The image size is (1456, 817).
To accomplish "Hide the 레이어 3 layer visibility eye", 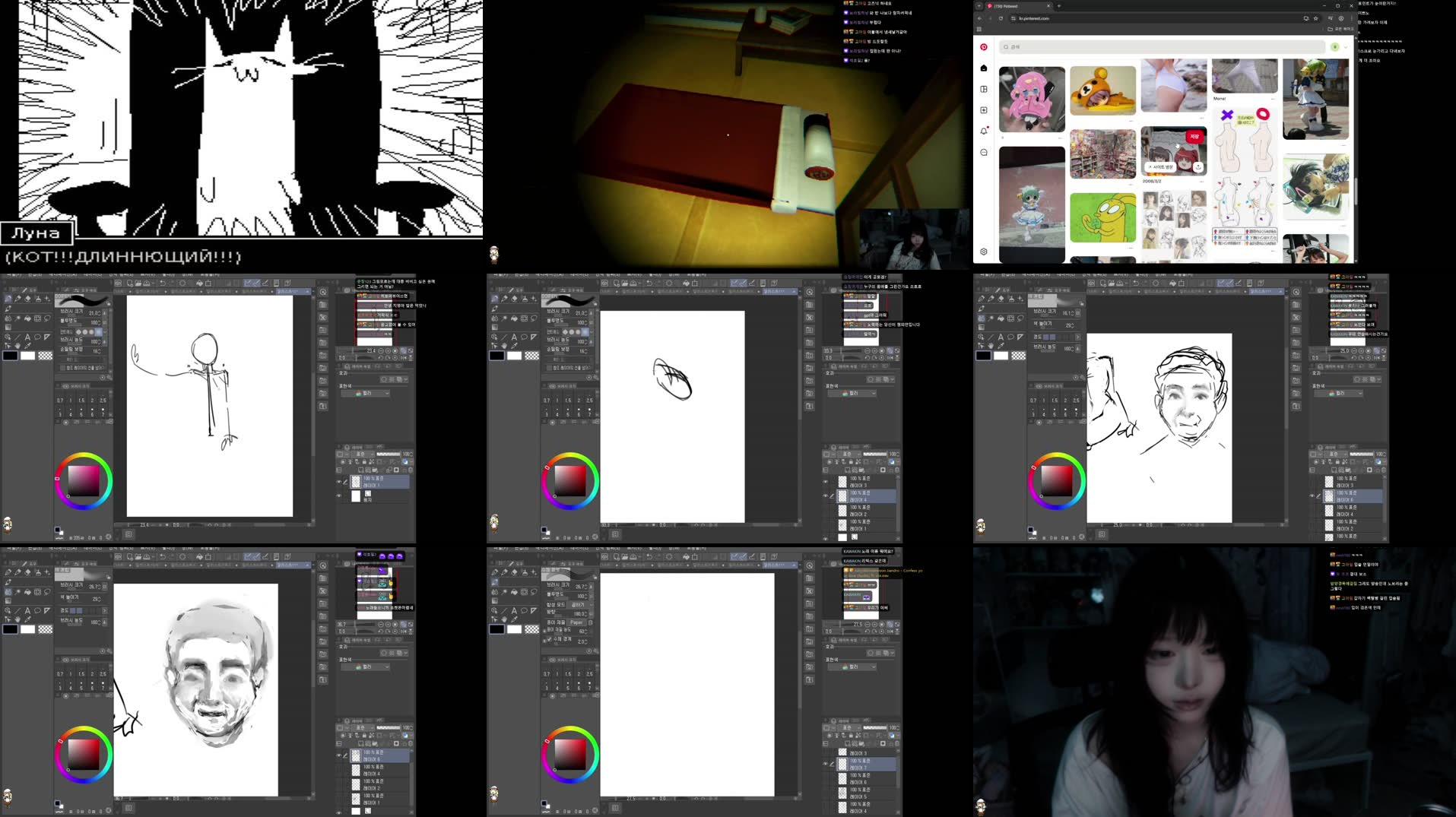I will [825, 482].
